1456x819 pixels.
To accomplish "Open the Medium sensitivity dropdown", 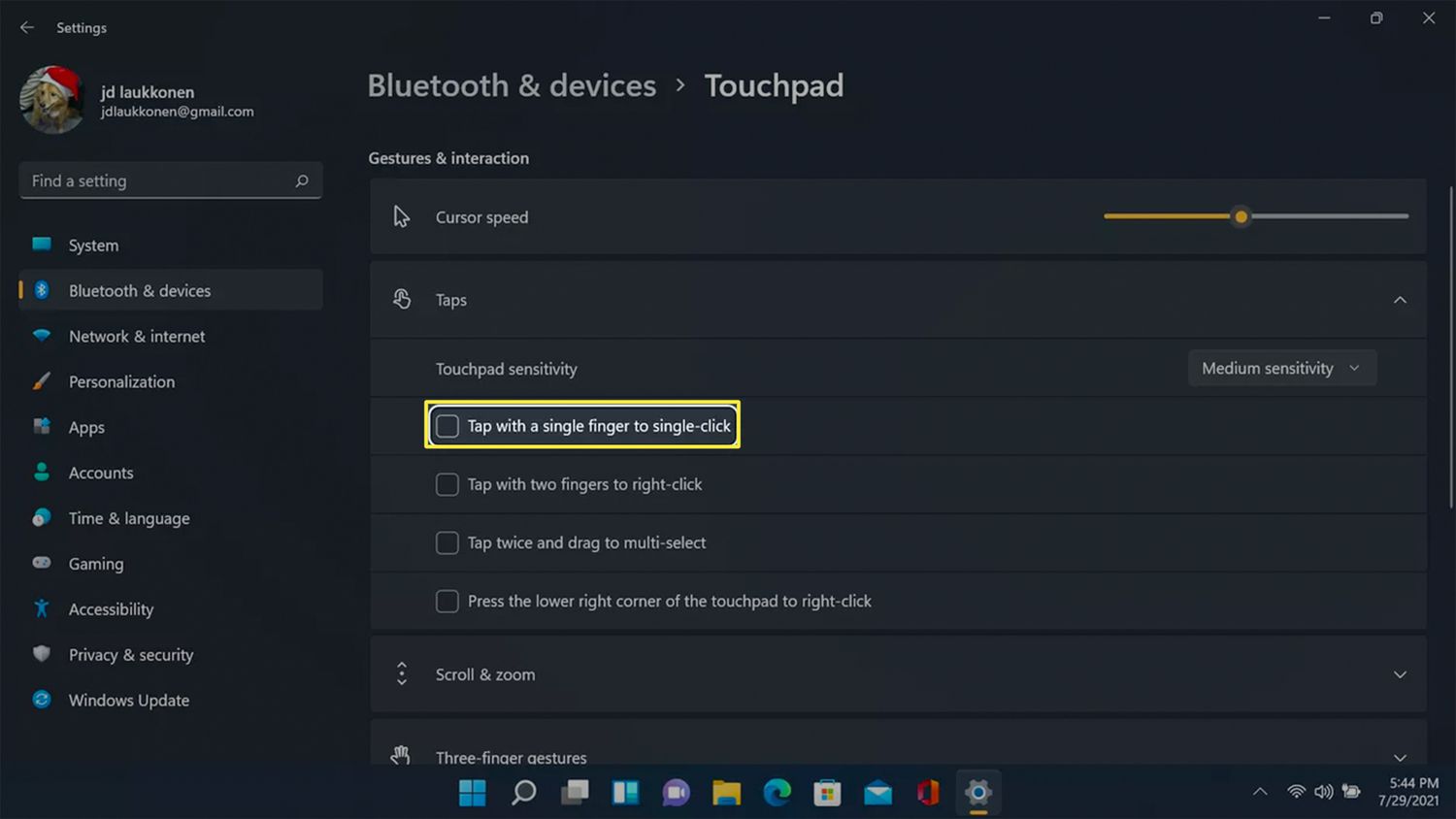I will tap(1281, 369).
